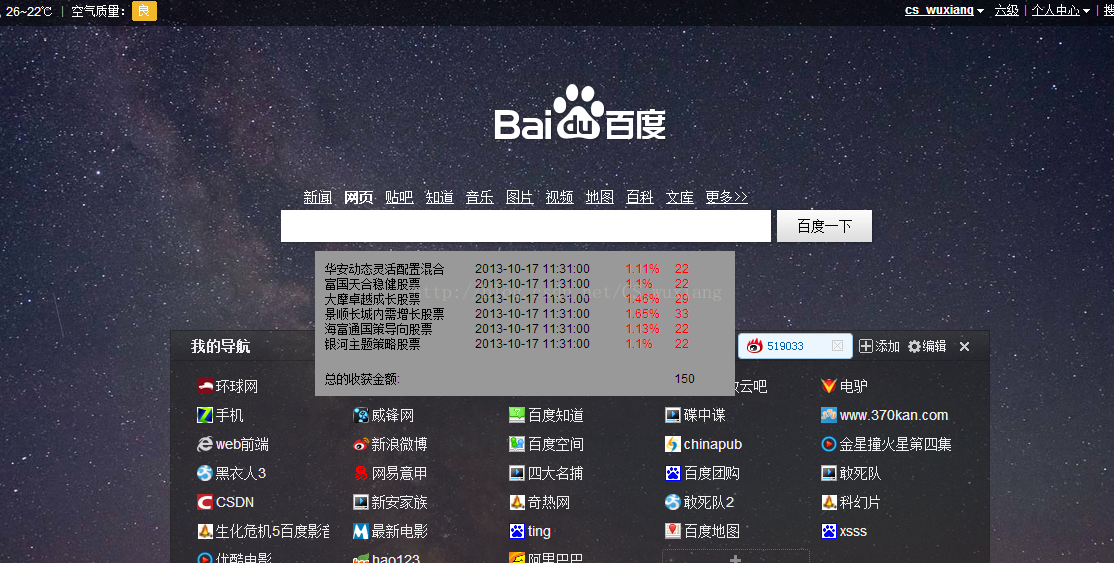Open the 敢死队2 globe icon
This screenshot has width=1114, height=563.
[673, 503]
